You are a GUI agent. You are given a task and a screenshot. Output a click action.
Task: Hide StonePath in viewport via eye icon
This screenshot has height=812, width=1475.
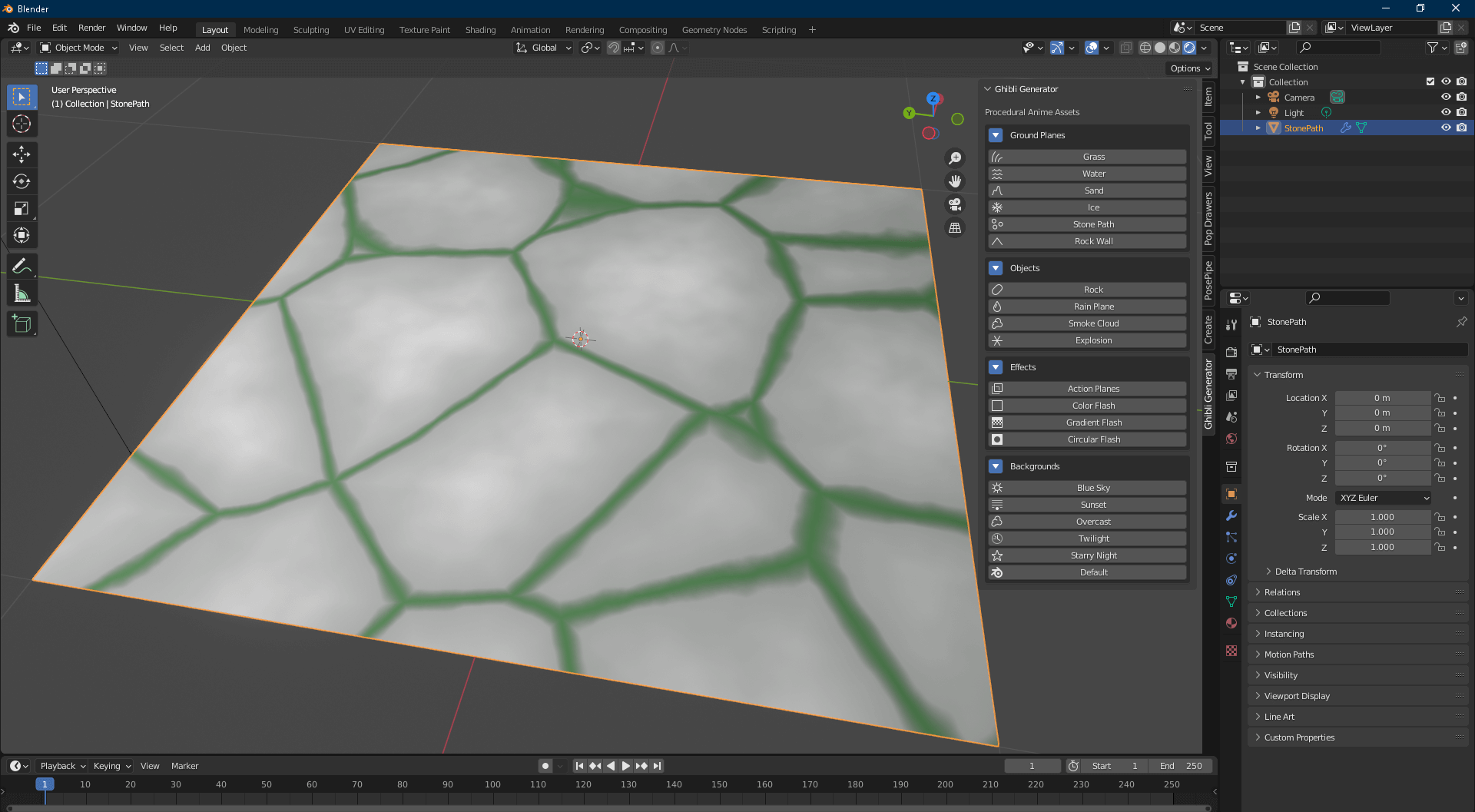click(1446, 128)
